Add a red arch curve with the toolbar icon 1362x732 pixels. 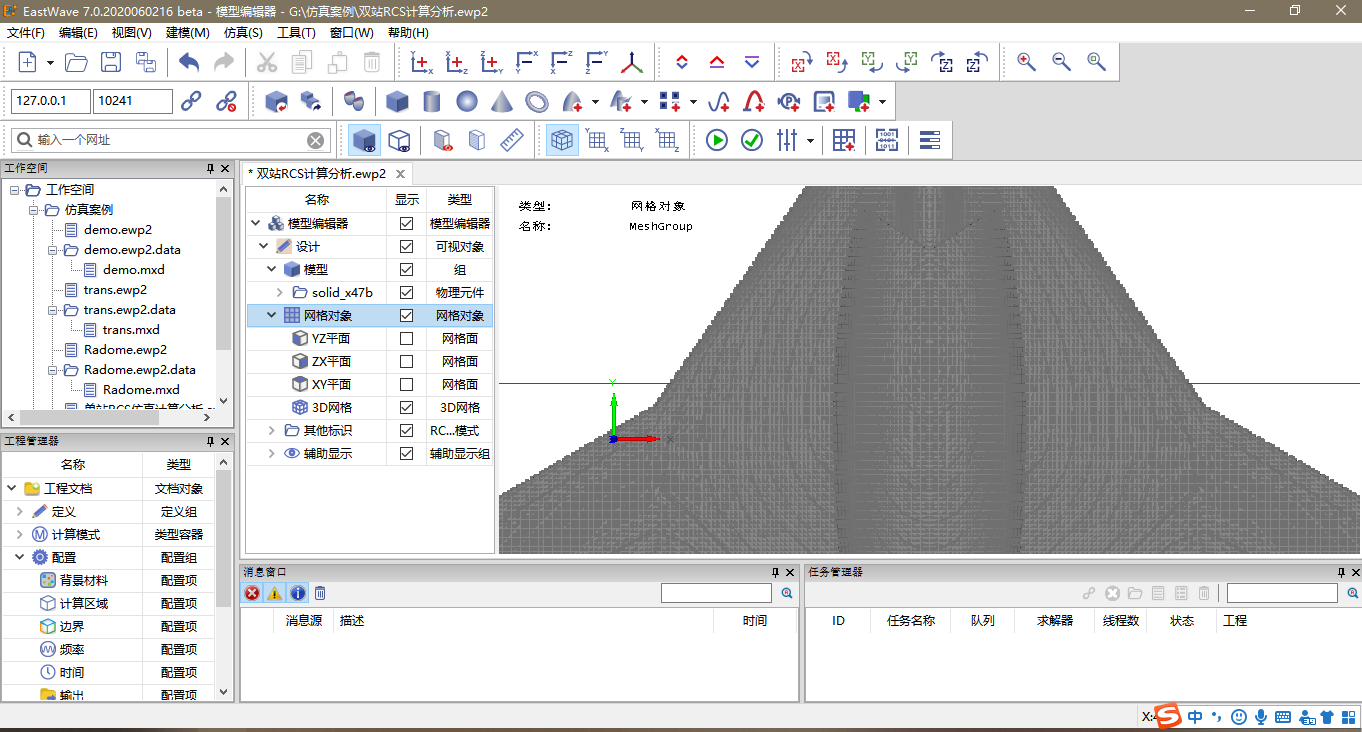[754, 101]
